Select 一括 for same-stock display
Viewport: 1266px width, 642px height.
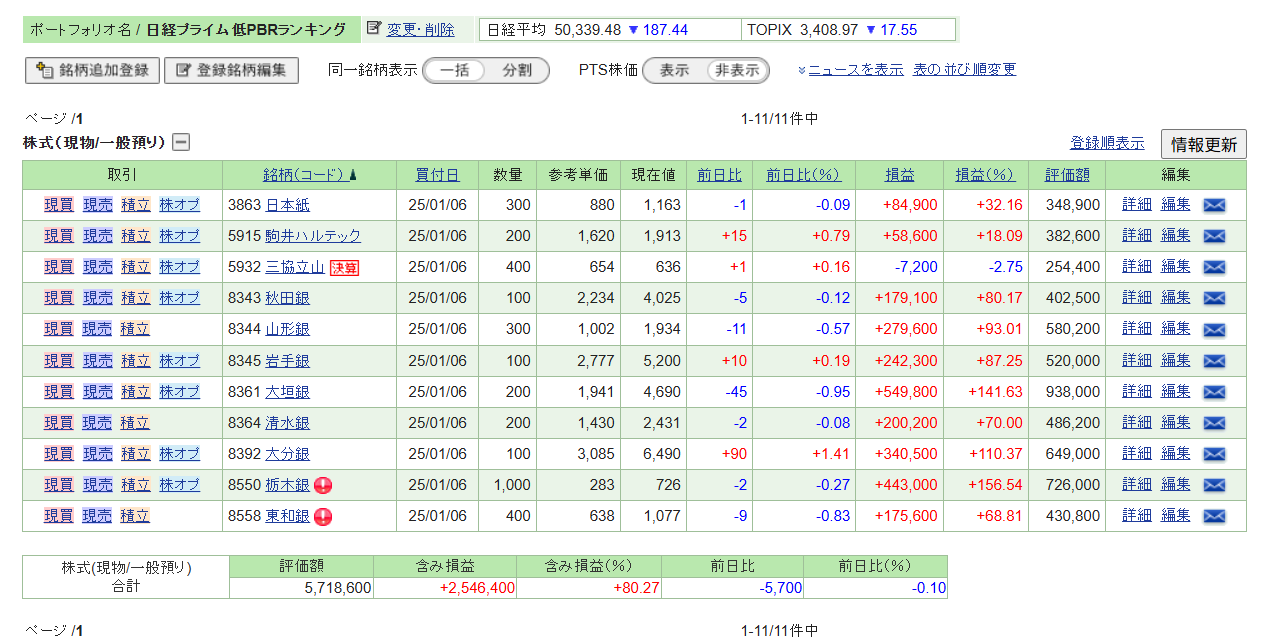455,71
